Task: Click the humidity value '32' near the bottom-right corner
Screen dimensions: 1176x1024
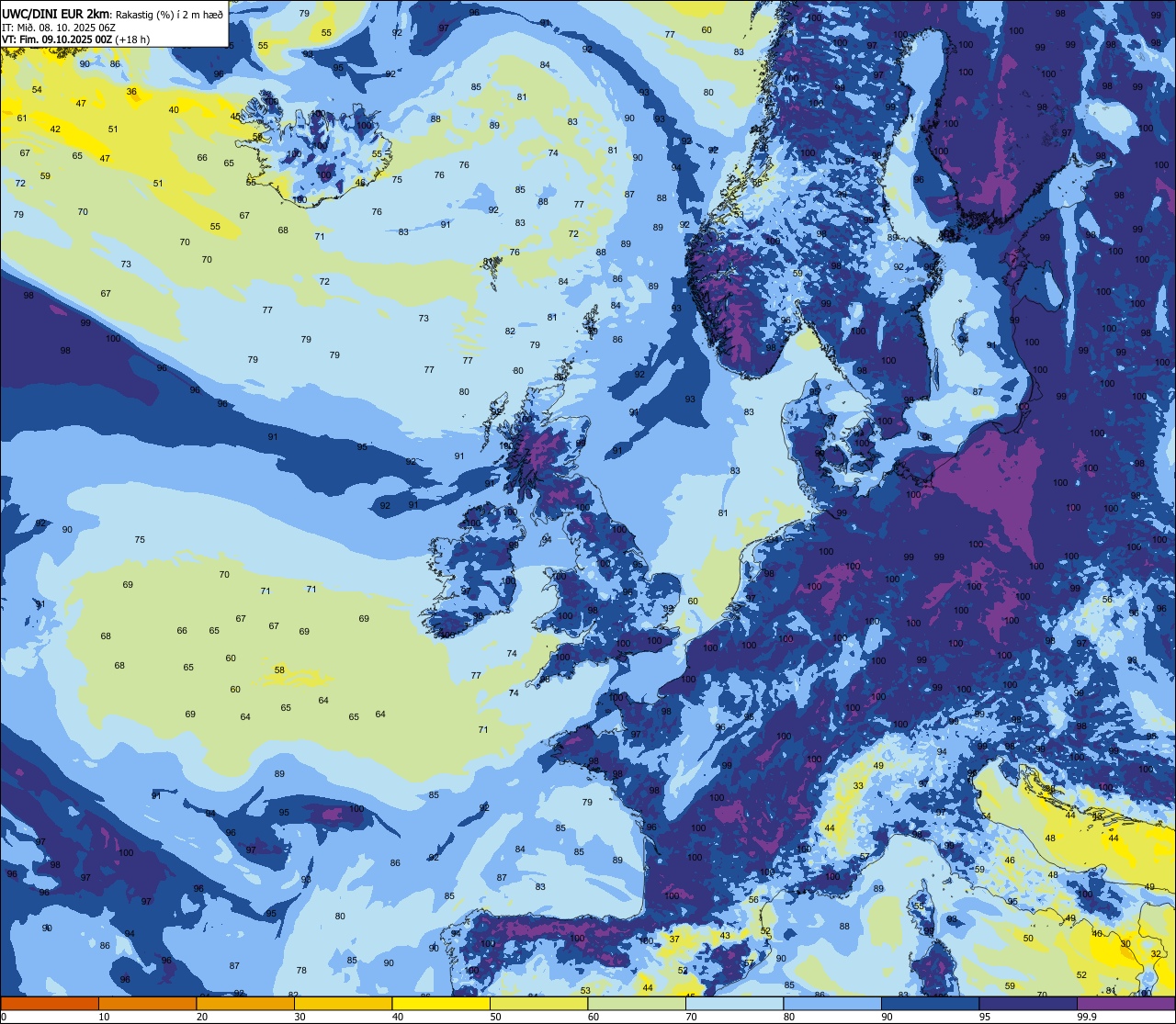Action: pyautogui.click(x=1156, y=954)
